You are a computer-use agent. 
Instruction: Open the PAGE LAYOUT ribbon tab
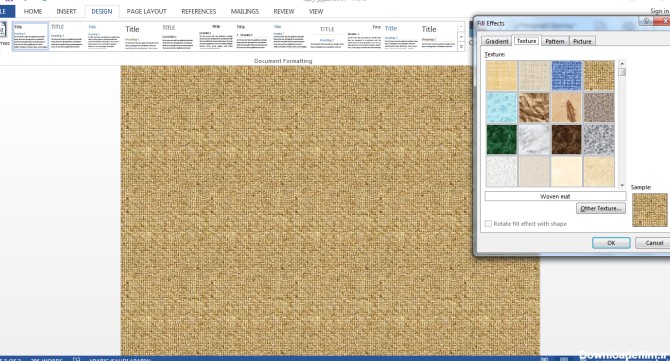[x=146, y=12]
